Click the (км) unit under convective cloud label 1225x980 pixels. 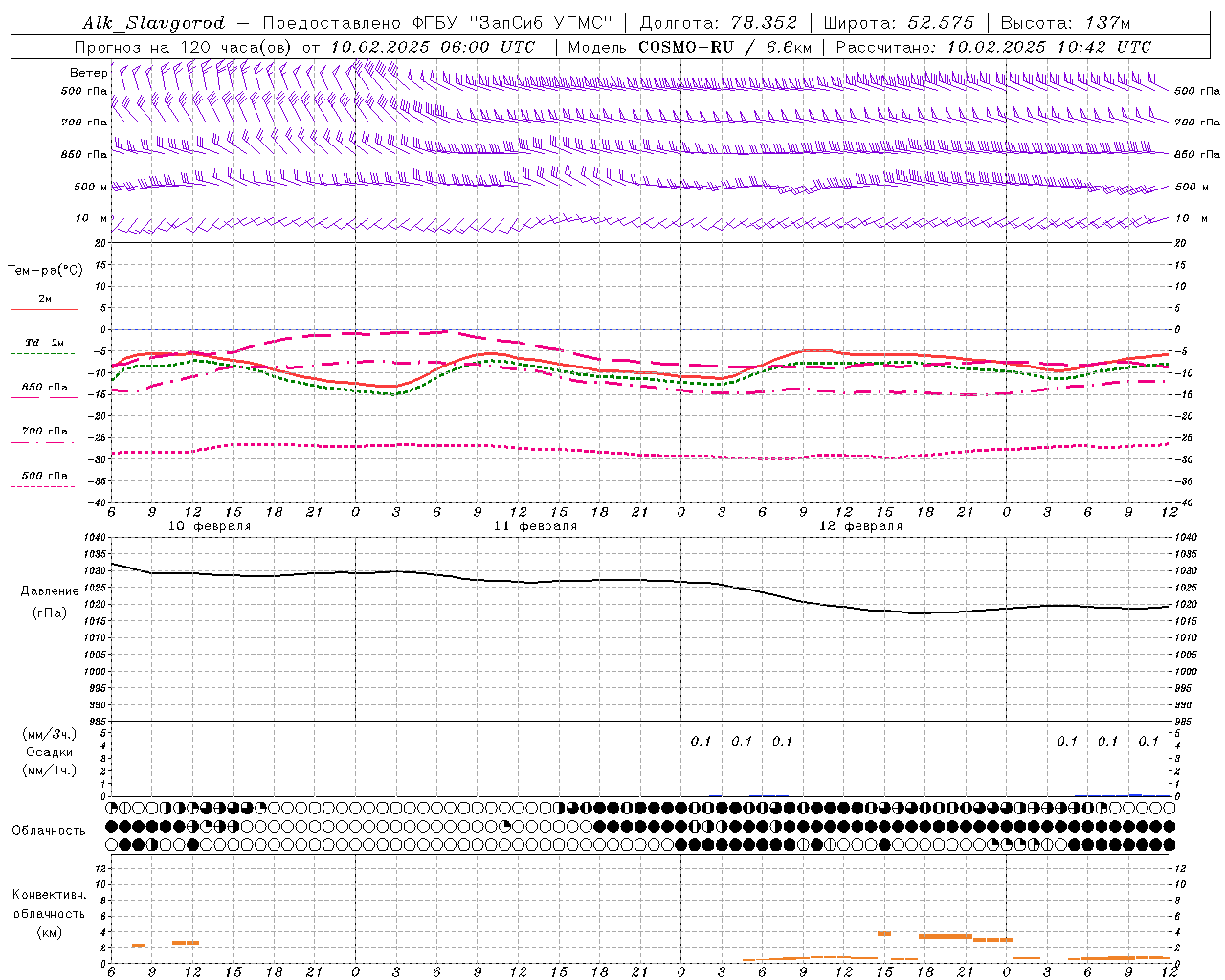(50, 932)
